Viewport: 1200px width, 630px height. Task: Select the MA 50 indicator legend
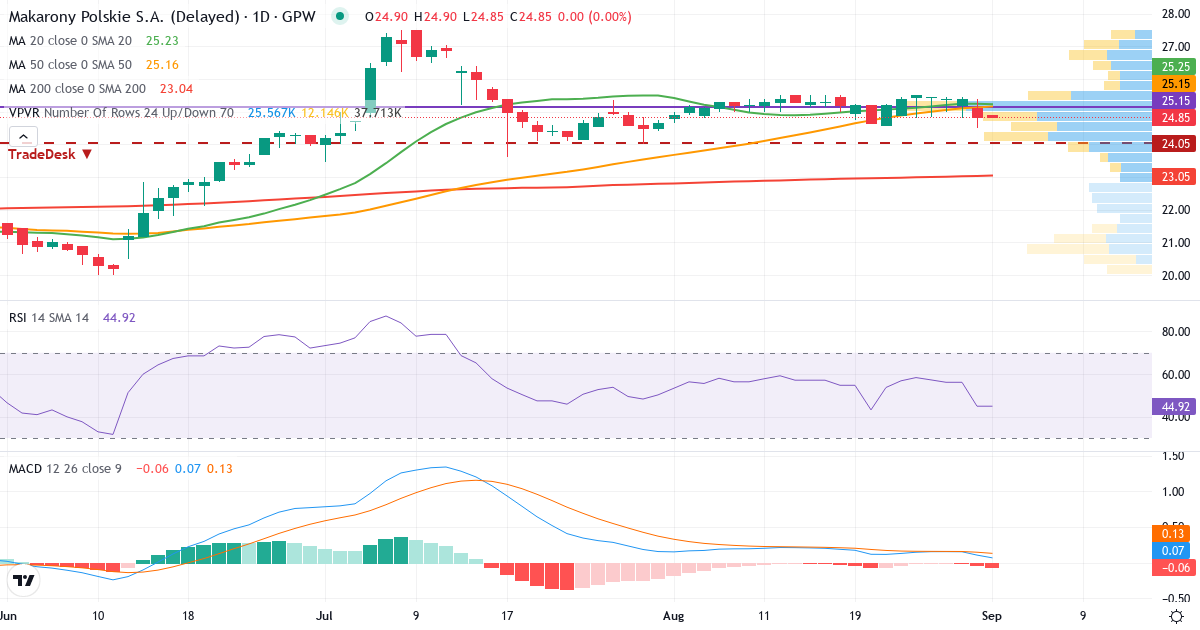70,65
